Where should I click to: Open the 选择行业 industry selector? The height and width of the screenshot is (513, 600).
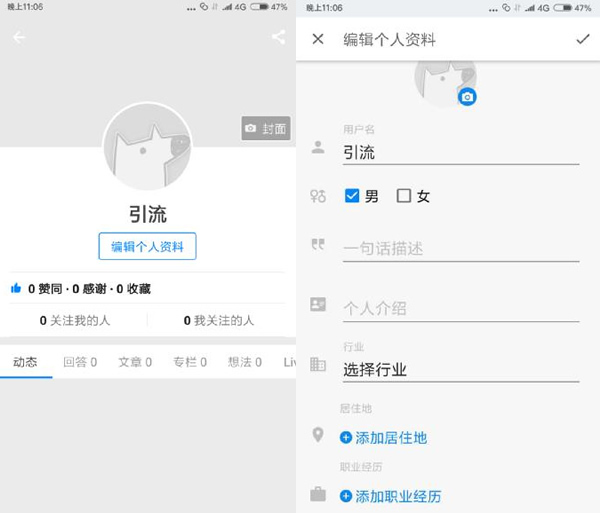point(460,369)
